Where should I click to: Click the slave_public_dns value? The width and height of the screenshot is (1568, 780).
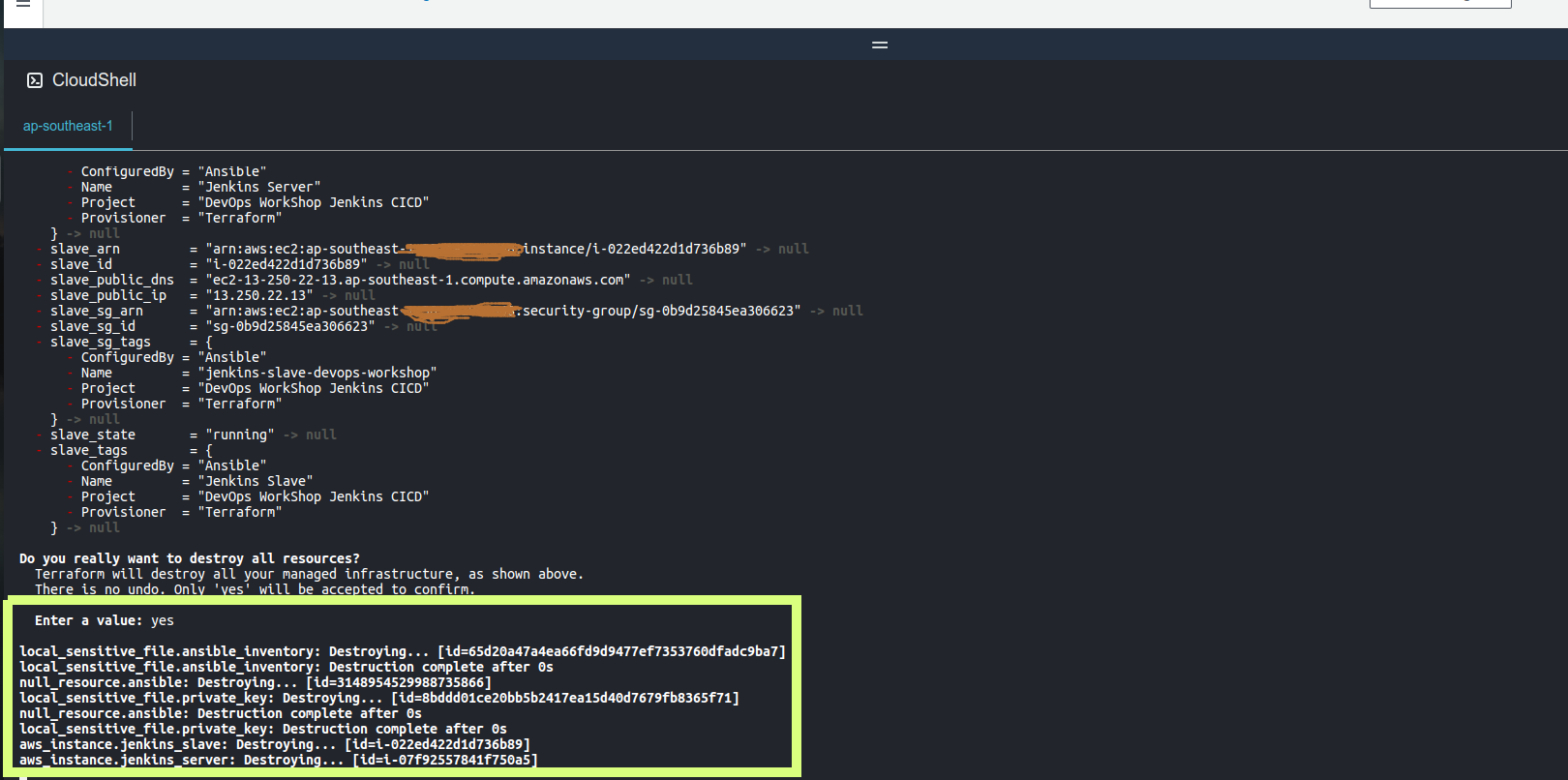[418, 280]
